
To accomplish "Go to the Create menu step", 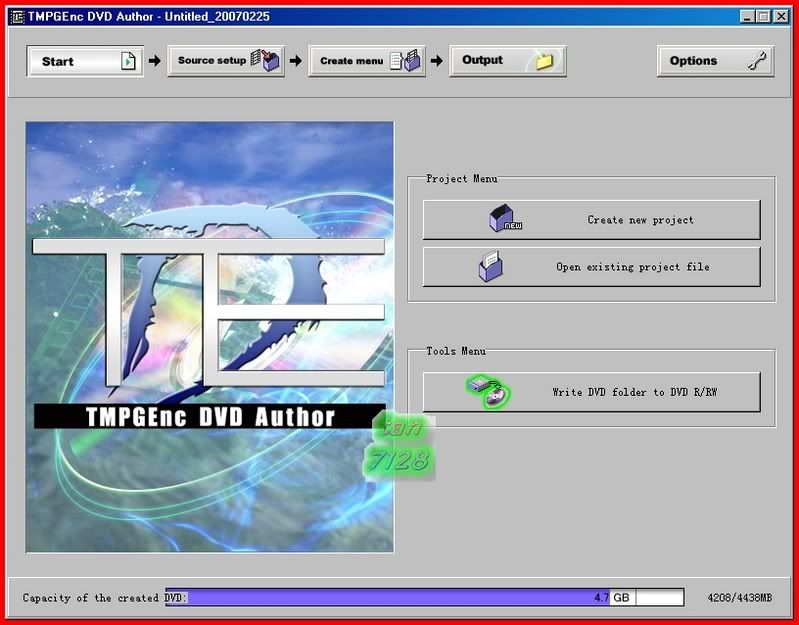I will point(367,61).
